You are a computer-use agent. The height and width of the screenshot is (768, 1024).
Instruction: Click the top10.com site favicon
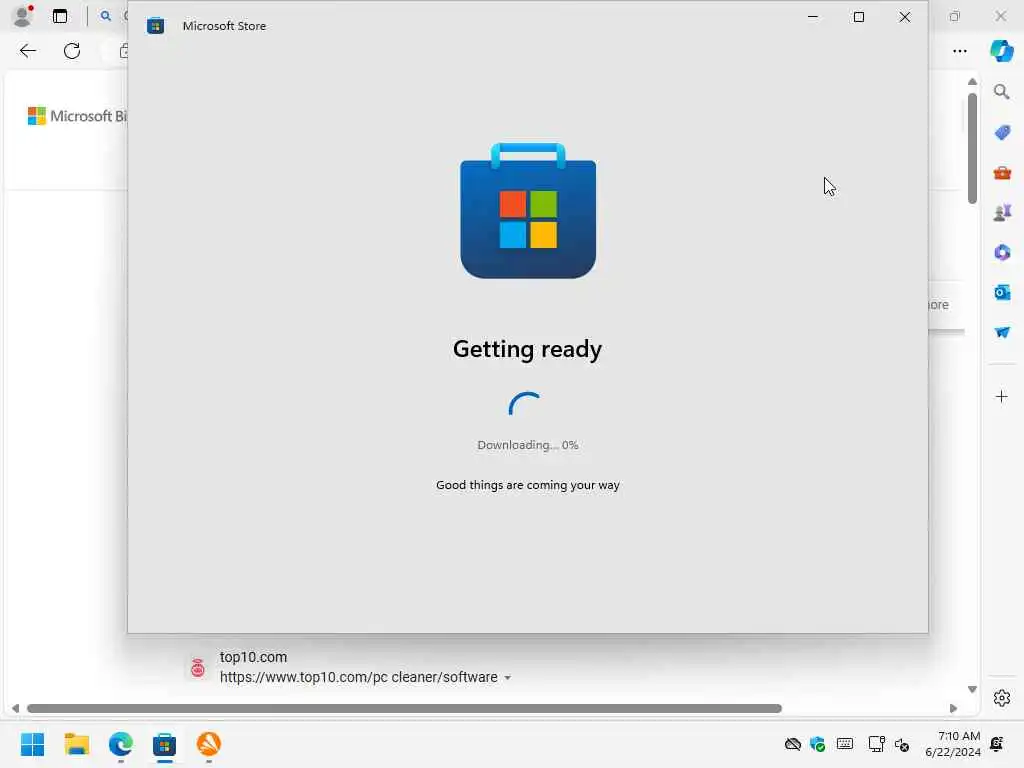click(197, 667)
